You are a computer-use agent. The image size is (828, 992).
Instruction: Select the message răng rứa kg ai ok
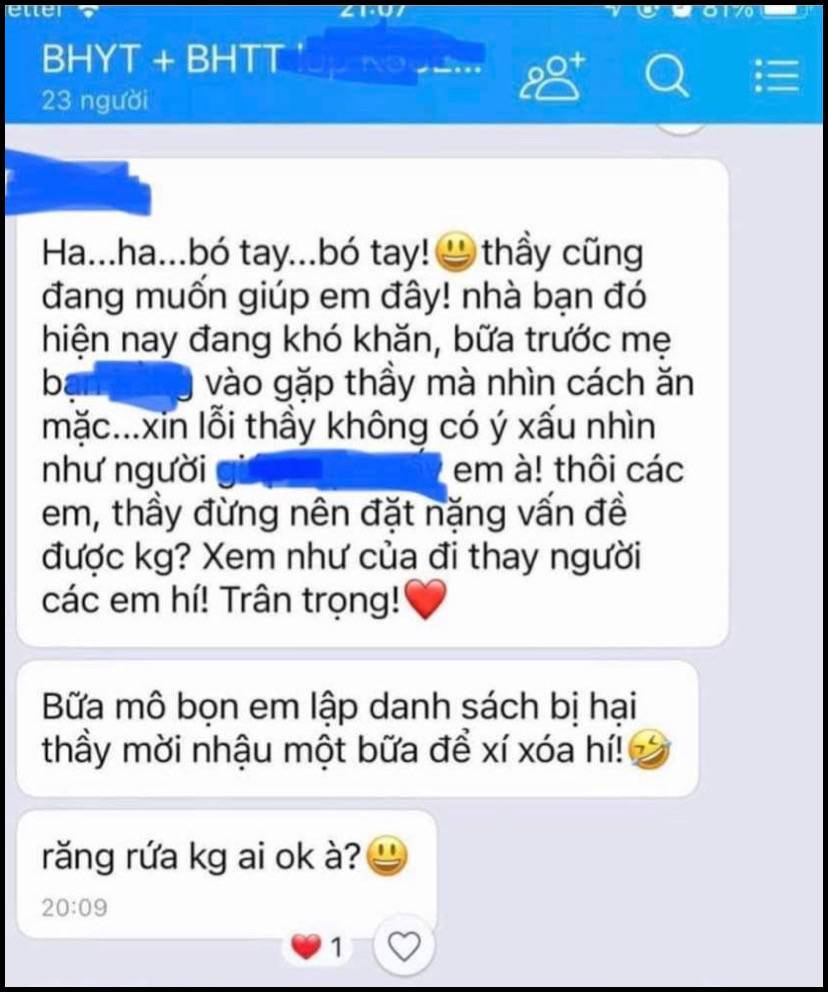(x=226, y=873)
